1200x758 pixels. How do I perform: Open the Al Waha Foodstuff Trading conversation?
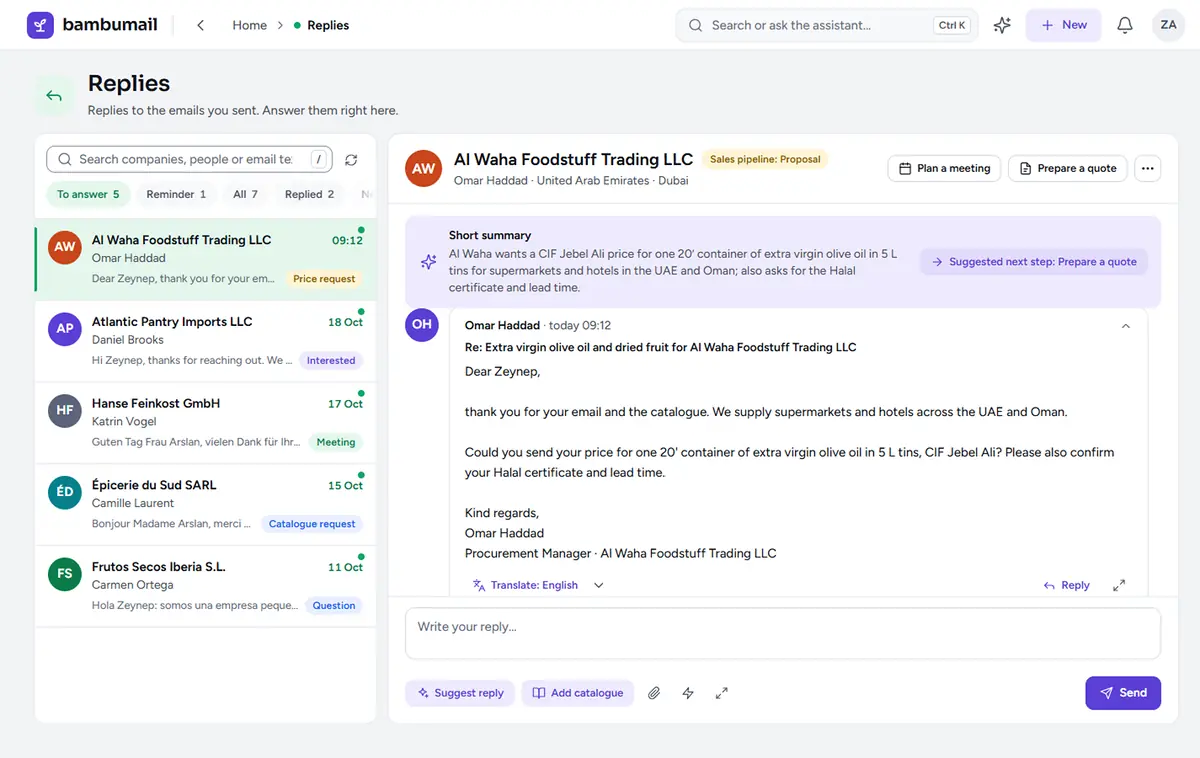206,259
